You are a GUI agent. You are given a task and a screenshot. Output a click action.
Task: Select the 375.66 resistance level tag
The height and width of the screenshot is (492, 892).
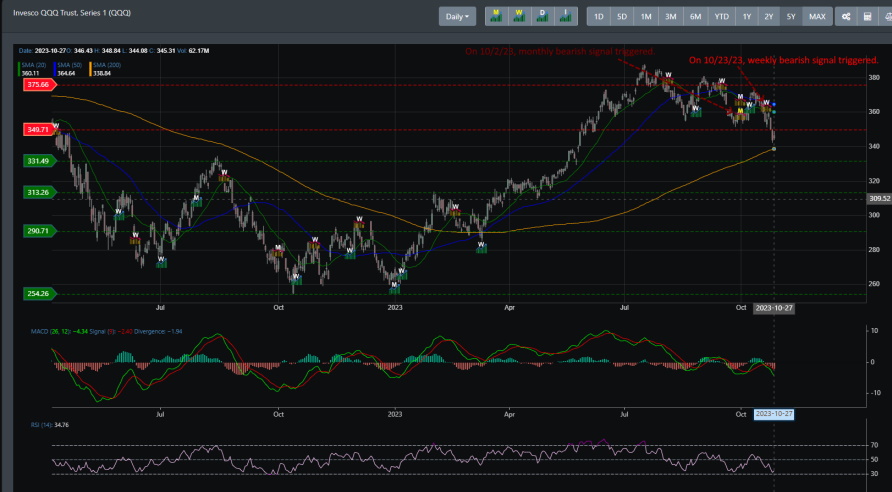click(x=40, y=85)
